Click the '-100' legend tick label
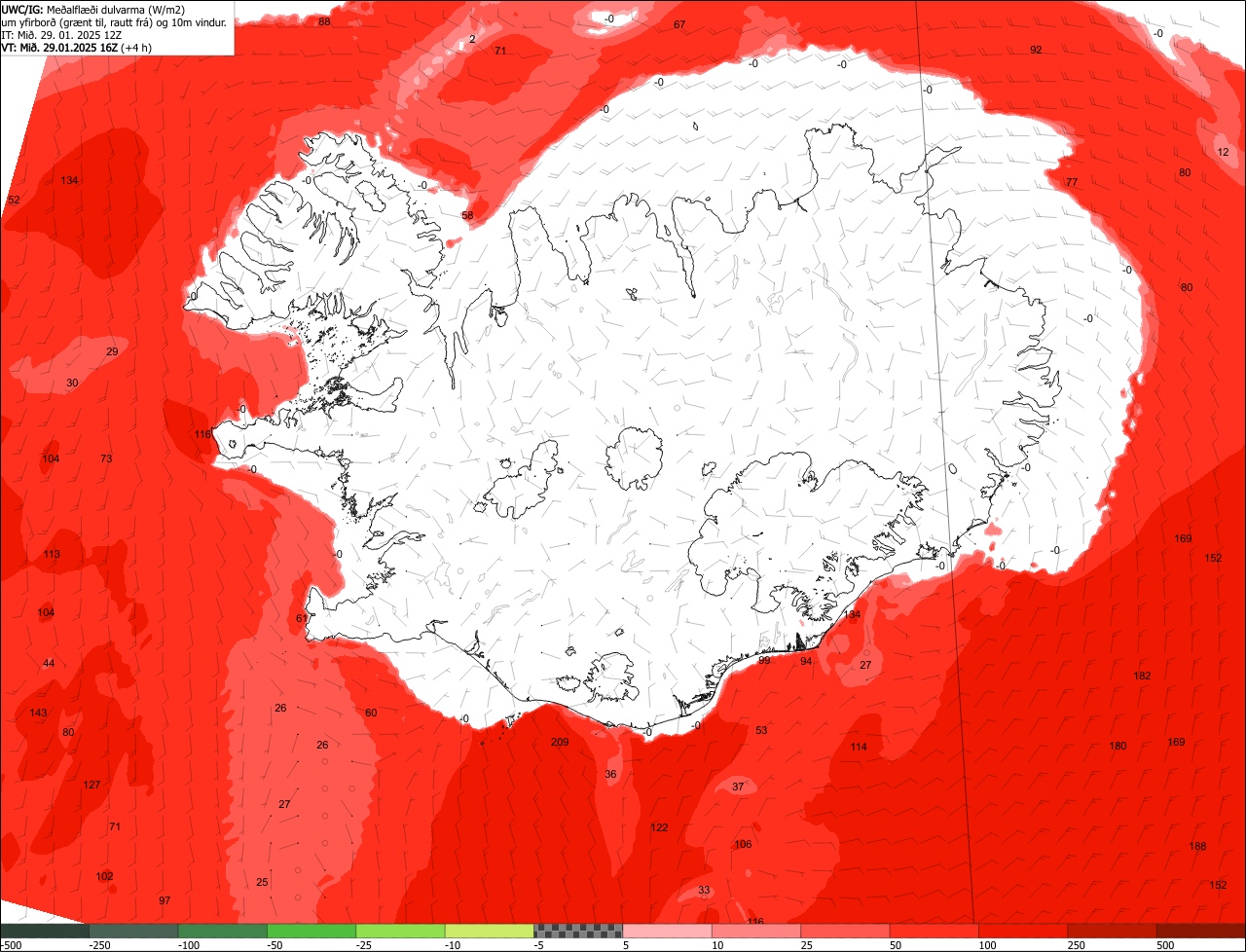 click(188, 945)
